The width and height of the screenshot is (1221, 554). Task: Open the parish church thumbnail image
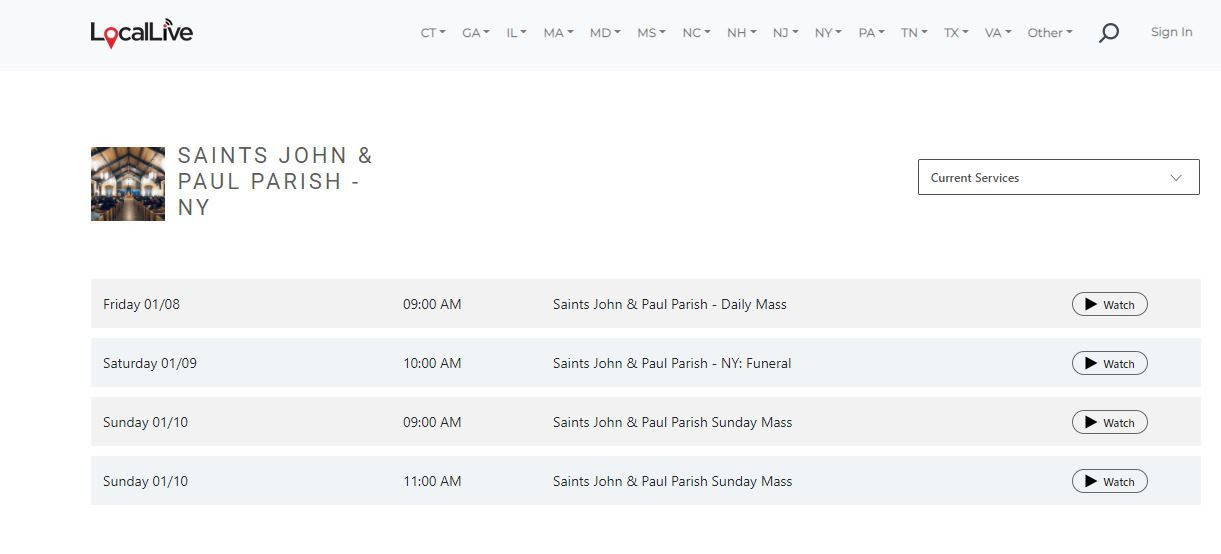tap(128, 184)
